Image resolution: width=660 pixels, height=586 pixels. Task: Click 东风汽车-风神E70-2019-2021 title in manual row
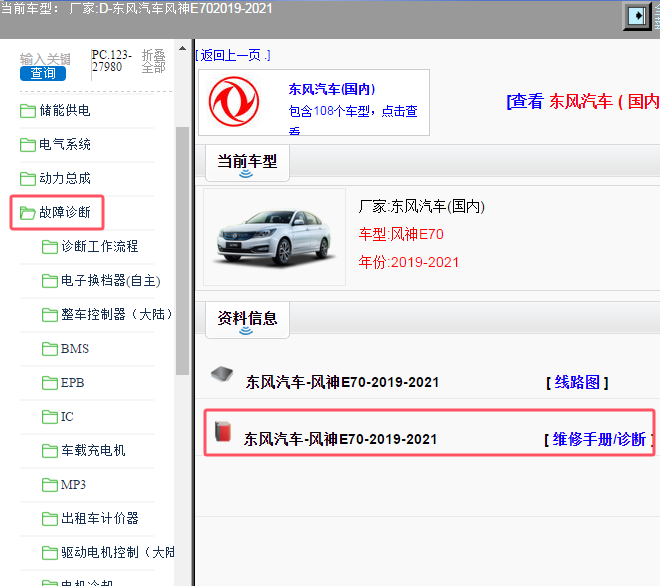[x=340, y=439]
